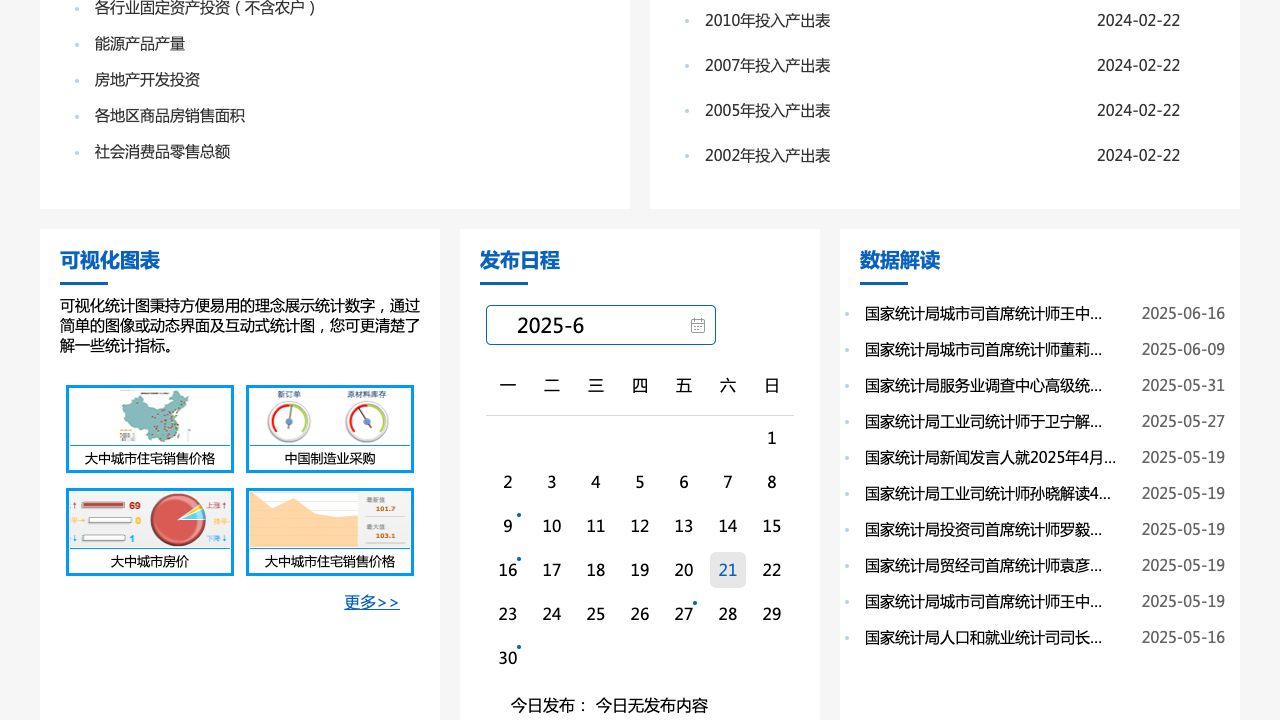Click the calendar icon in date field
The width and height of the screenshot is (1280, 720).
(x=698, y=325)
